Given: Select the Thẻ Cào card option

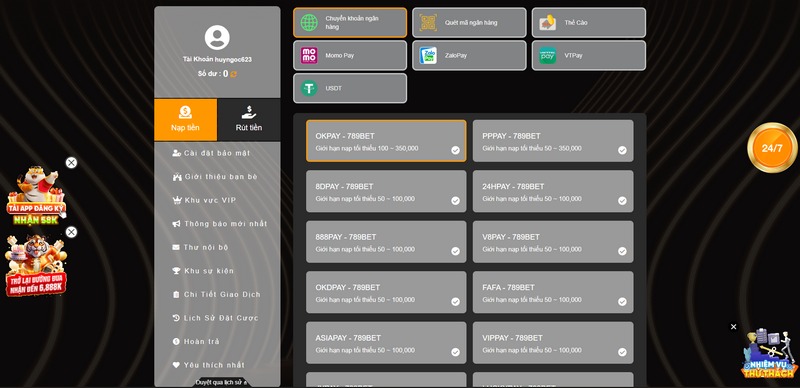Looking at the screenshot, I should (589, 22).
